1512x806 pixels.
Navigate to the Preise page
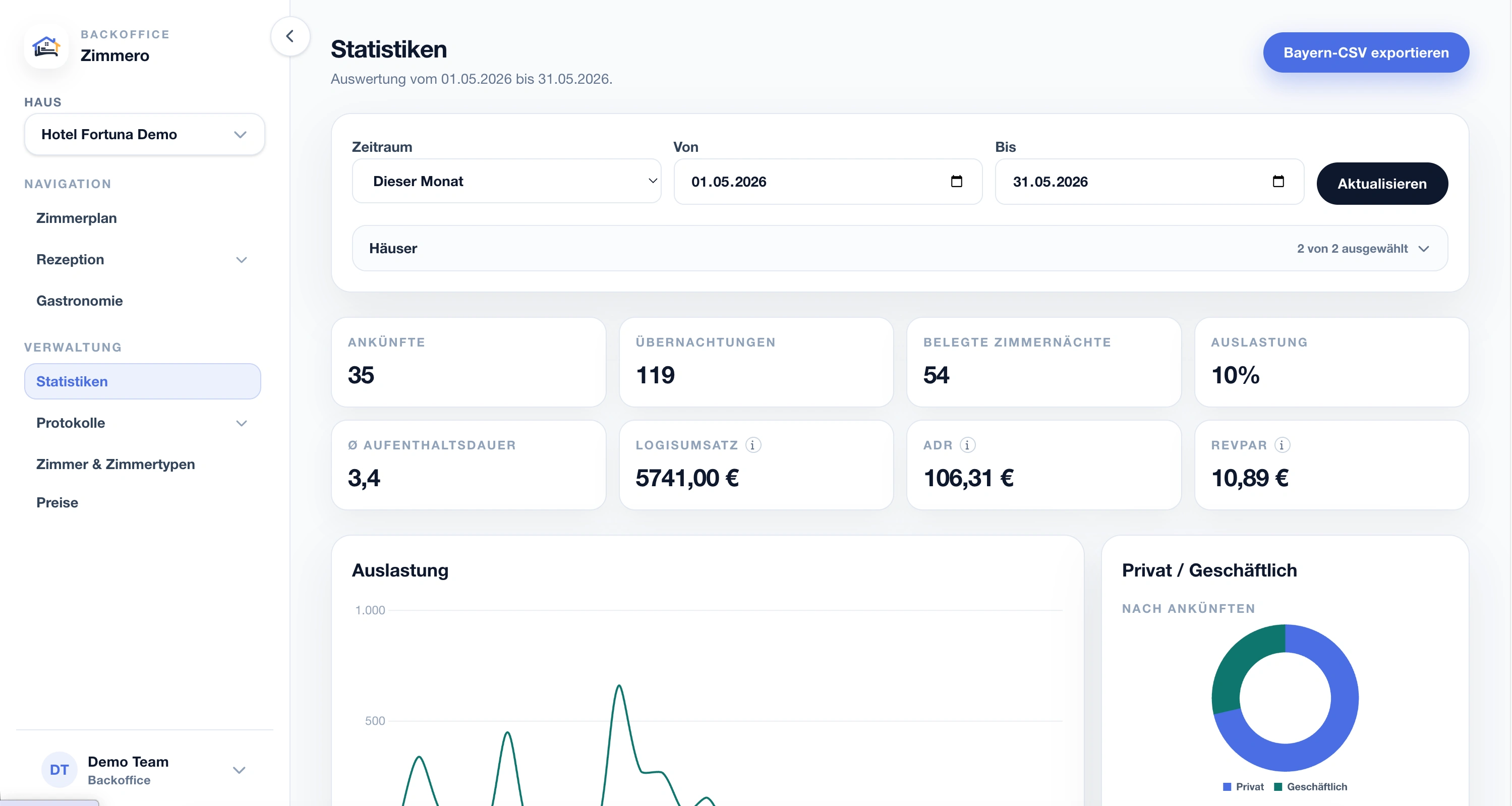(x=57, y=502)
